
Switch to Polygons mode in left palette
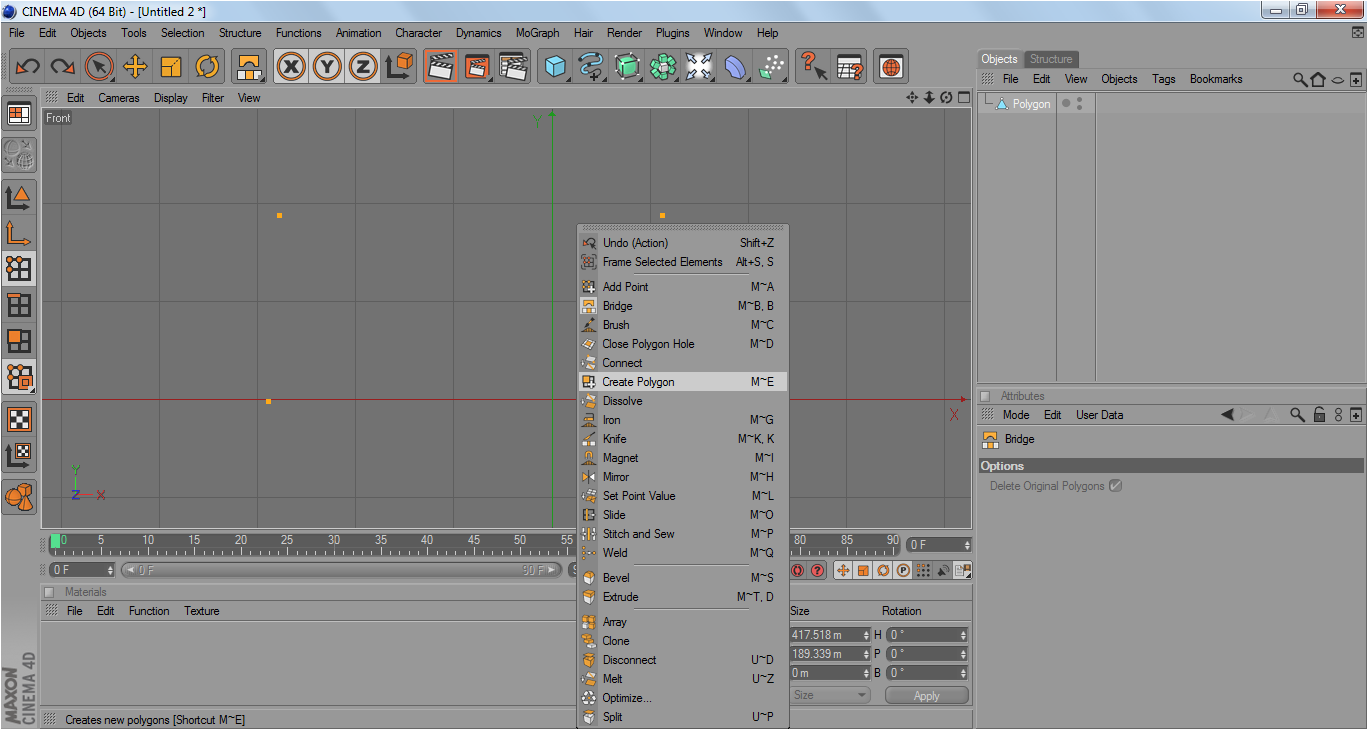(19, 340)
